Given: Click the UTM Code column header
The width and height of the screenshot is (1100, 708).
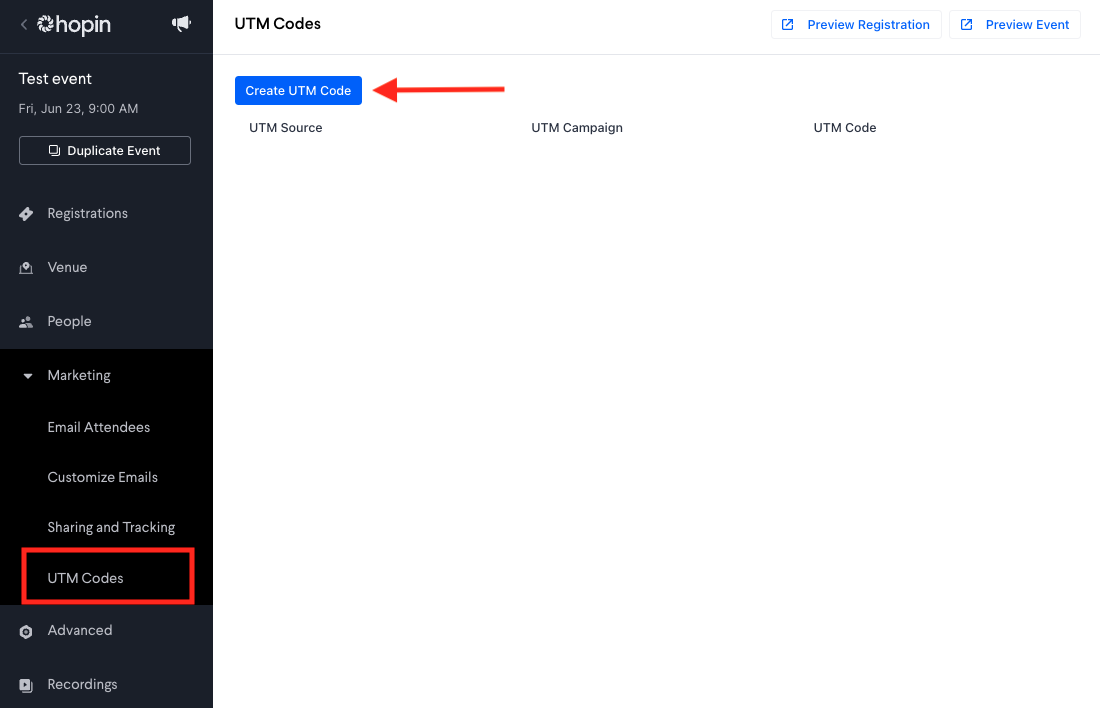Looking at the screenshot, I should [845, 128].
